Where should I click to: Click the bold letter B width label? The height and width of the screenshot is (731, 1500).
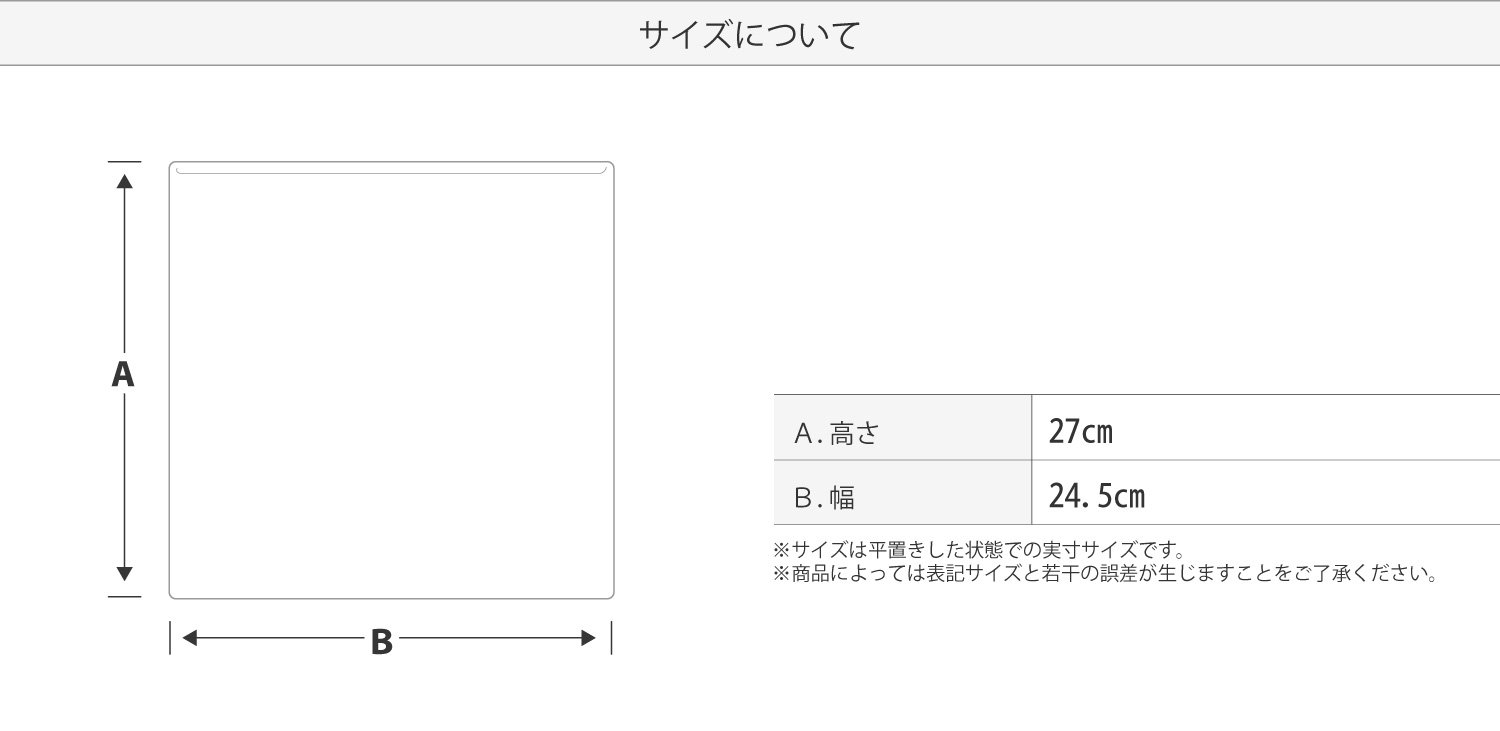click(x=381, y=641)
